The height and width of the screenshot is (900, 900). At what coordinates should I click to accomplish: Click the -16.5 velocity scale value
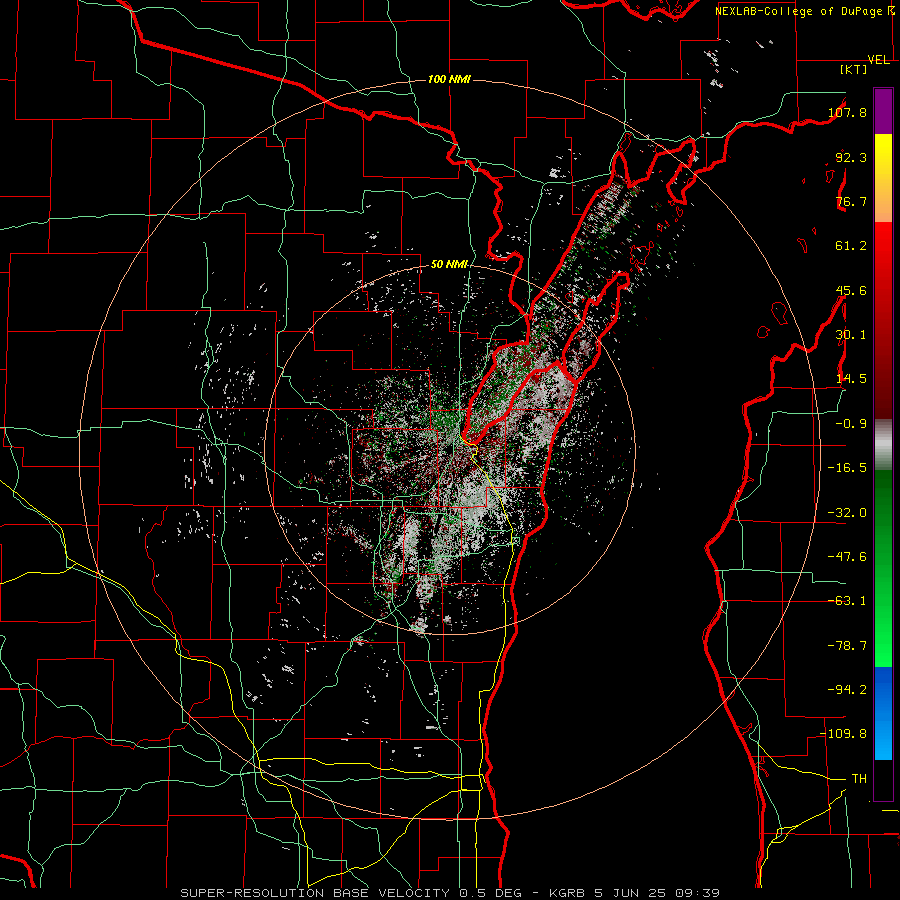[x=847, y=468]
